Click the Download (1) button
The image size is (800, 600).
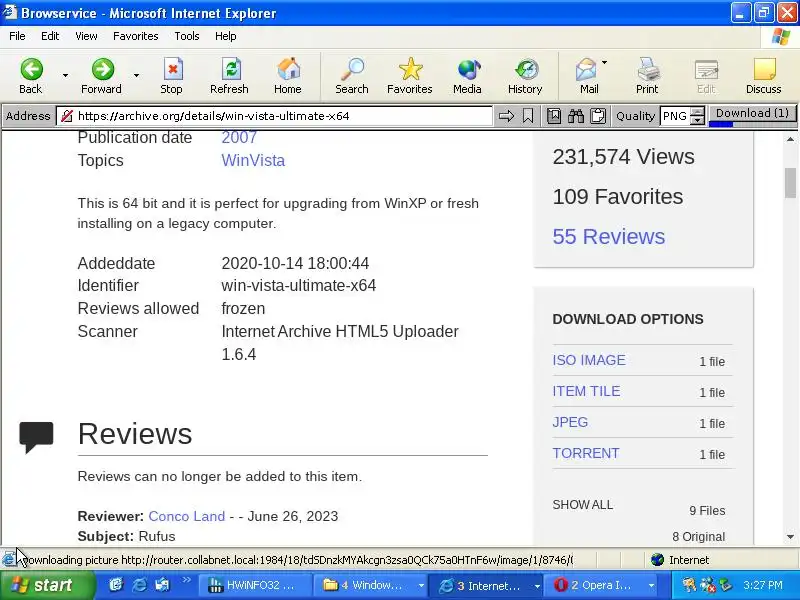click(753, 113)
